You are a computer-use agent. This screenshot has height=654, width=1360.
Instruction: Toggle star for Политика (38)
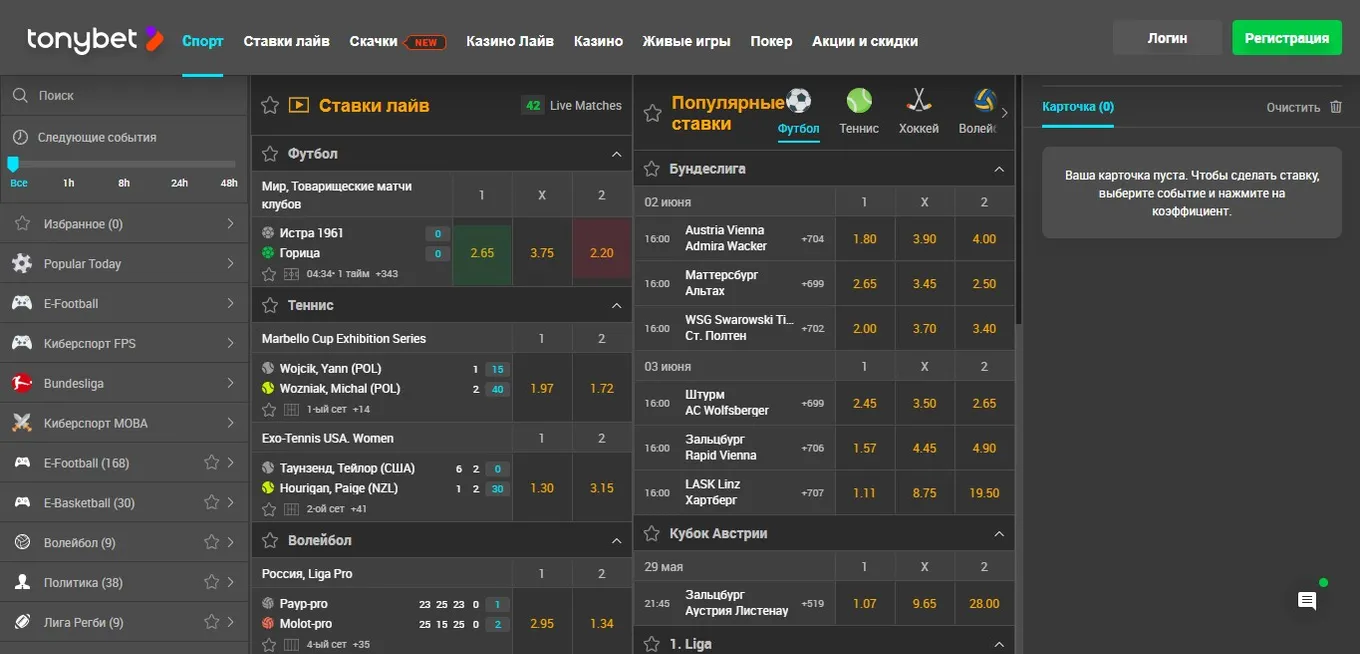pos(211,582)
